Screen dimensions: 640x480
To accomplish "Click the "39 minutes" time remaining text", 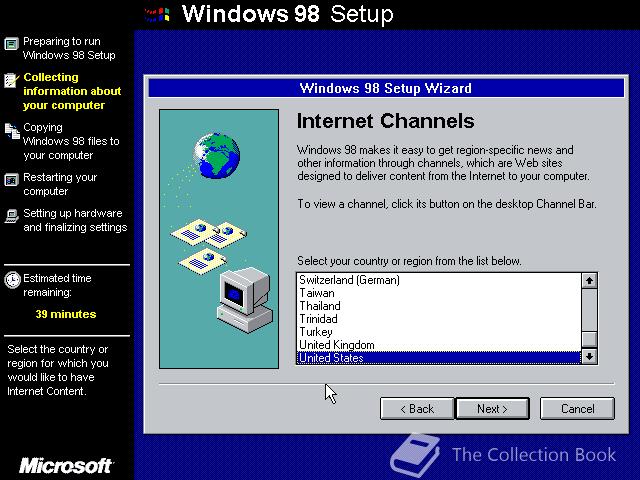I will [66, 314].
